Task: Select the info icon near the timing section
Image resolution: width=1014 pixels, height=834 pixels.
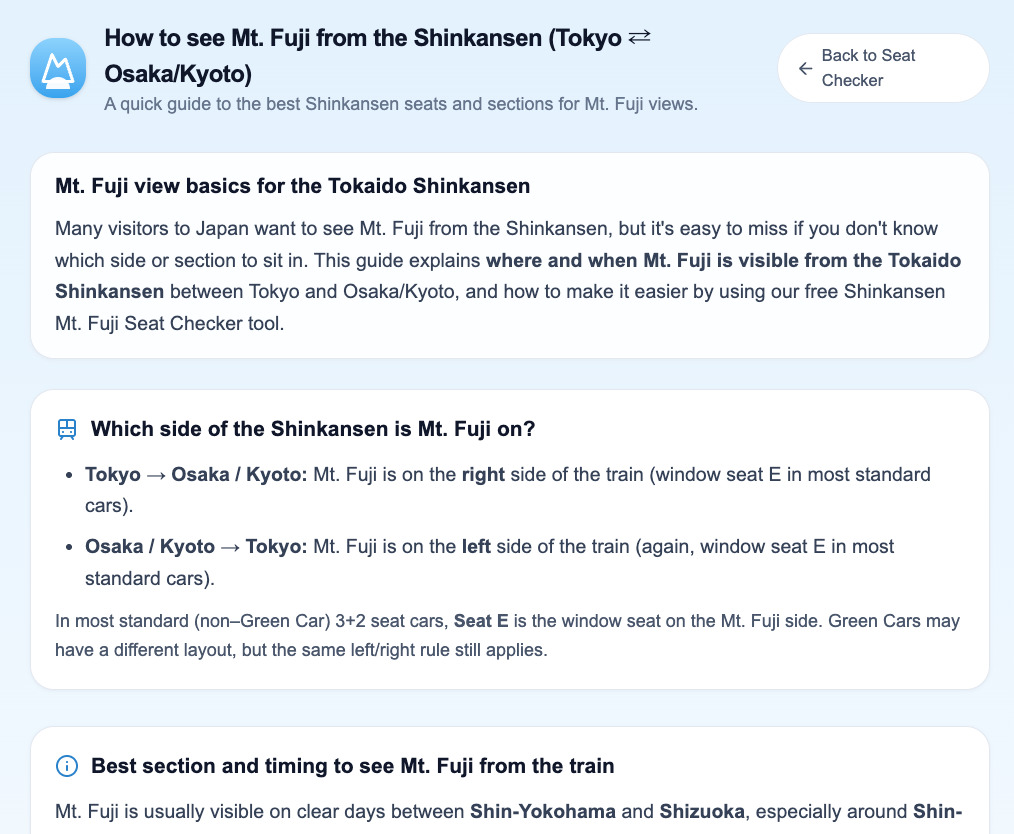Action: pos(66,765)
